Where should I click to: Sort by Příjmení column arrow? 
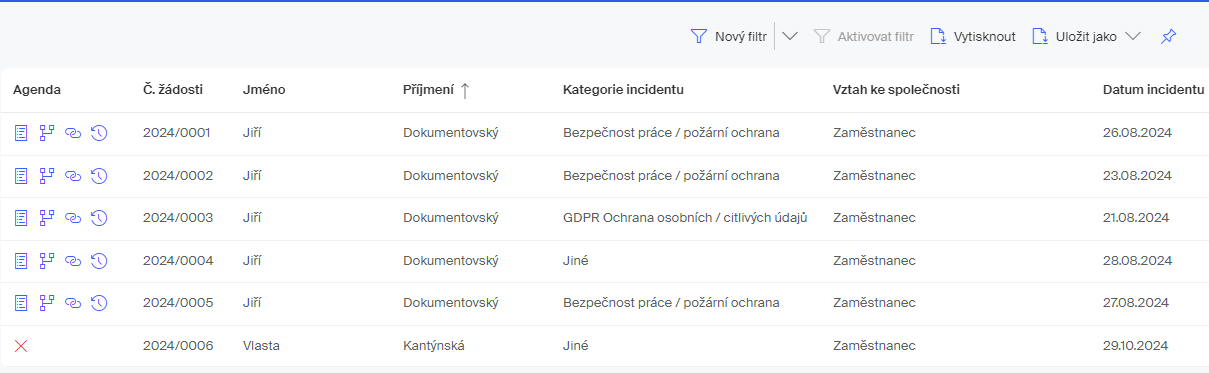(464, 90)
